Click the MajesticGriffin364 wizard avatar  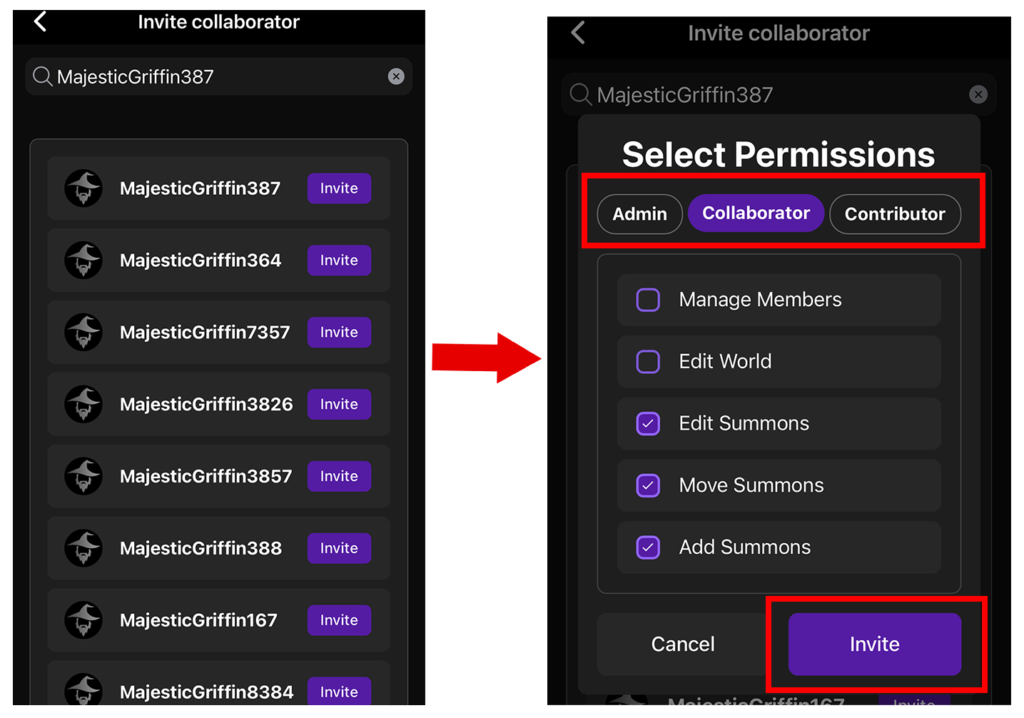point(83,260)
